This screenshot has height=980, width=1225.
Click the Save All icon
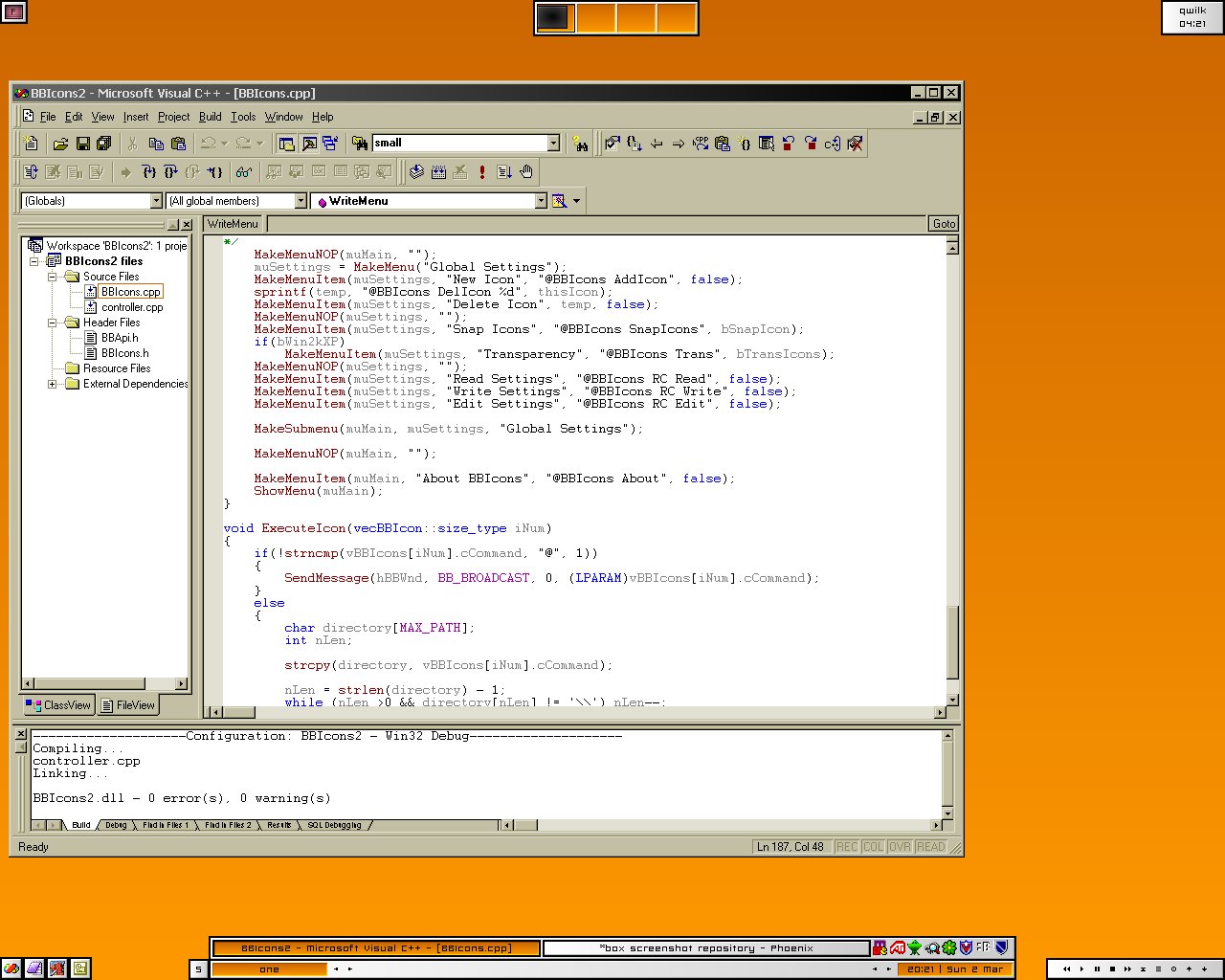point(103,144)
